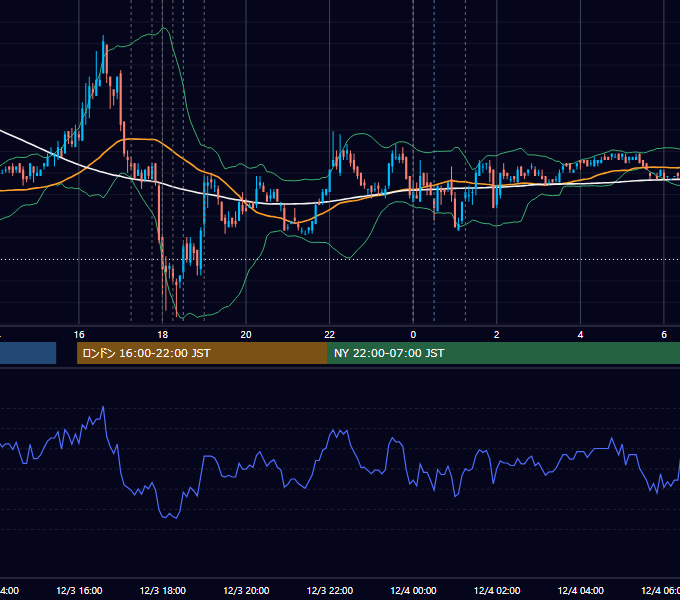
Task: Click the 12/4 04:00 date label
Action: [x=581, y=590]
